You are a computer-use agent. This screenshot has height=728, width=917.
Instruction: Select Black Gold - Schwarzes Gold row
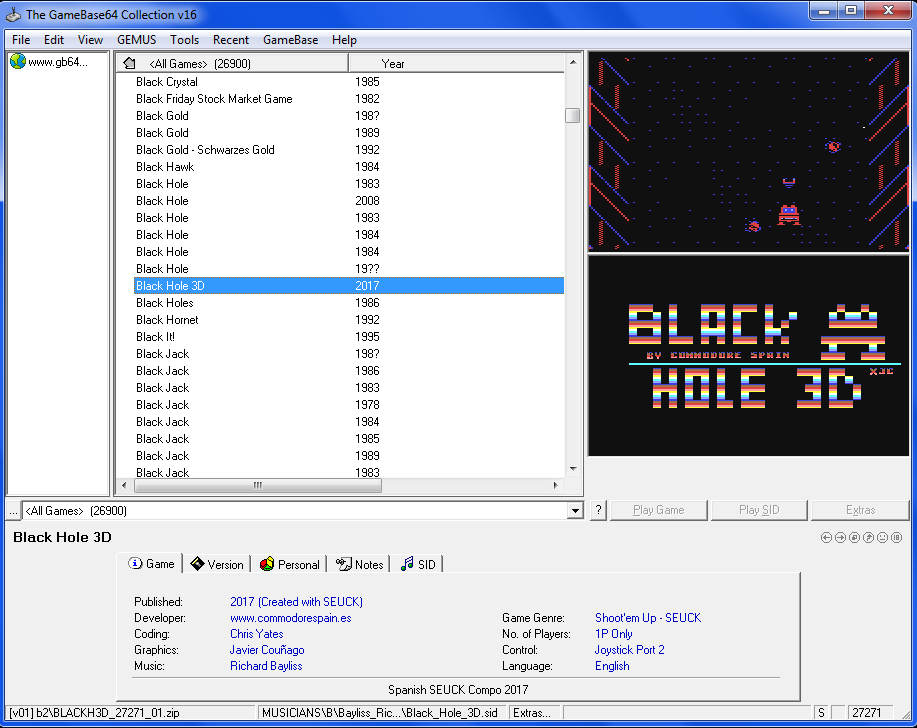point(349,150)
